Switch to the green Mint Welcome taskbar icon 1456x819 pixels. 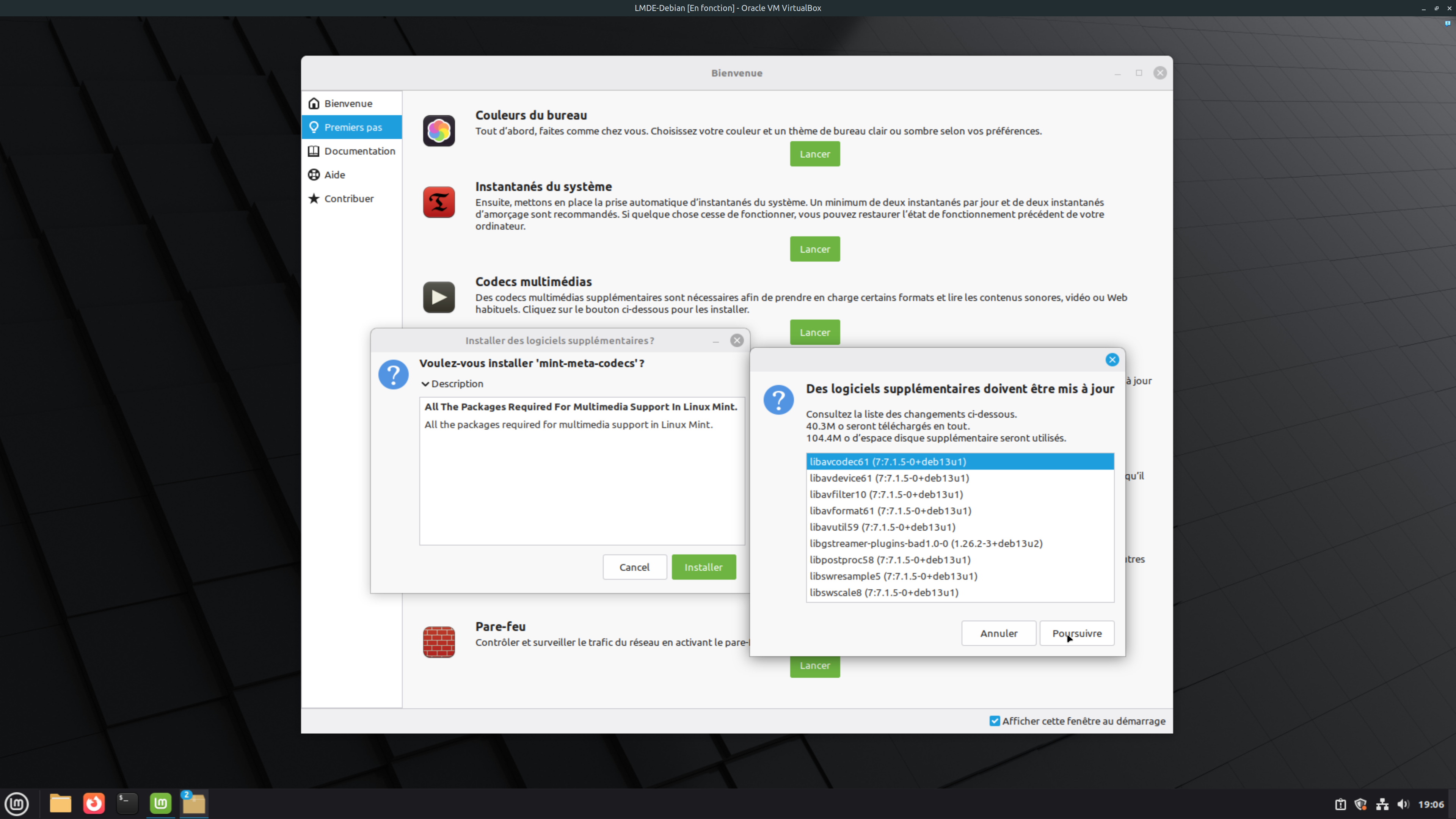point(160,803)
